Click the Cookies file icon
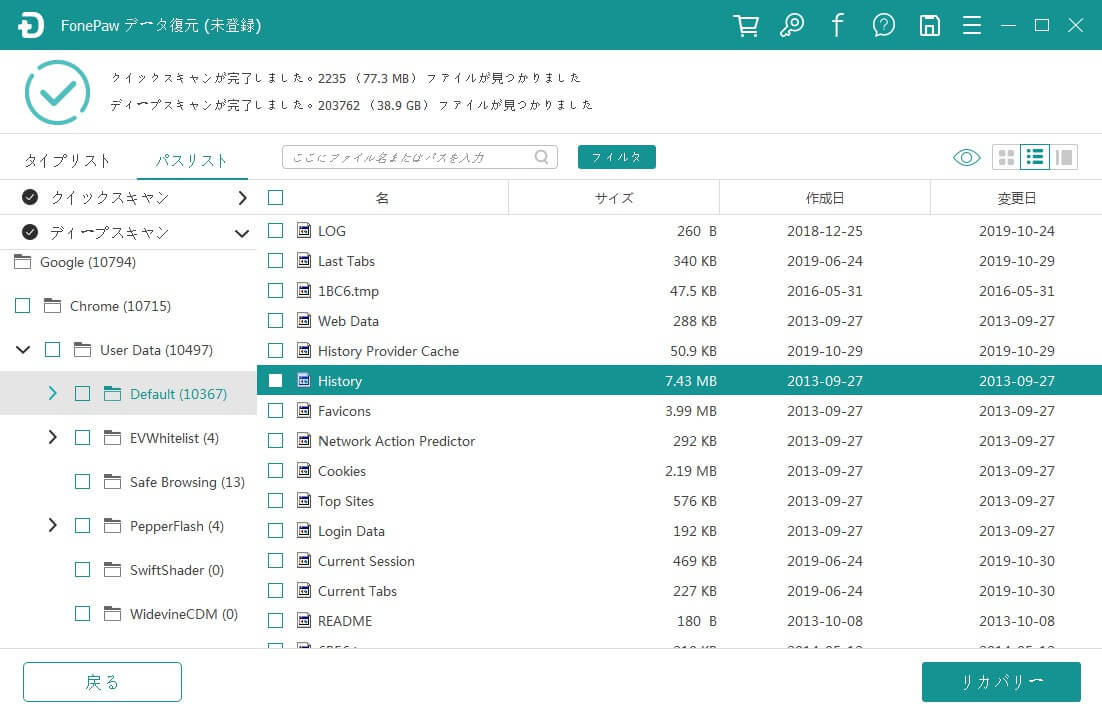1102x722 pixels. pyautogui.click(x=304, y=470)
